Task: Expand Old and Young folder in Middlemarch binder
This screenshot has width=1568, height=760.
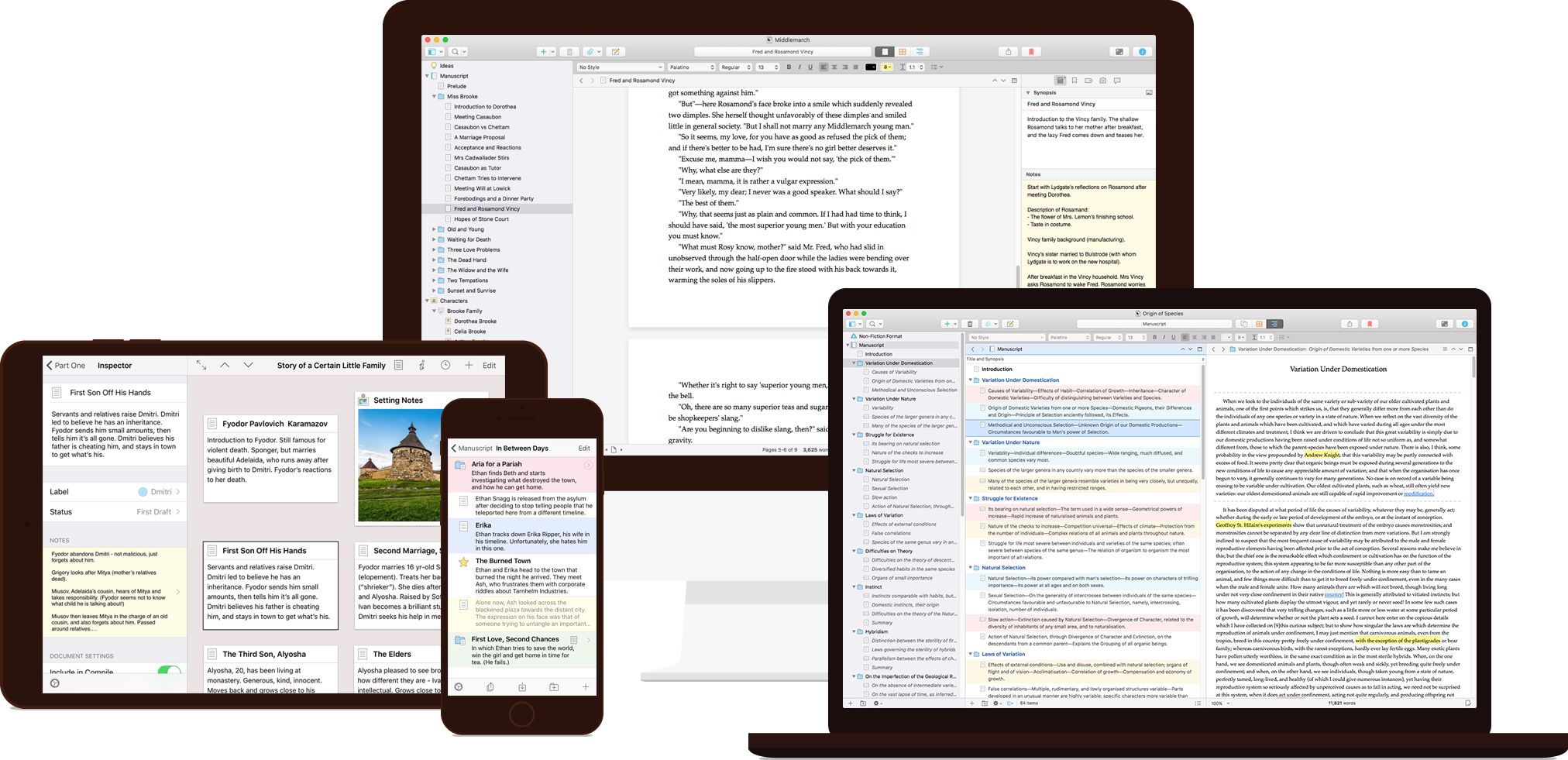Action: tap(434, 229)
